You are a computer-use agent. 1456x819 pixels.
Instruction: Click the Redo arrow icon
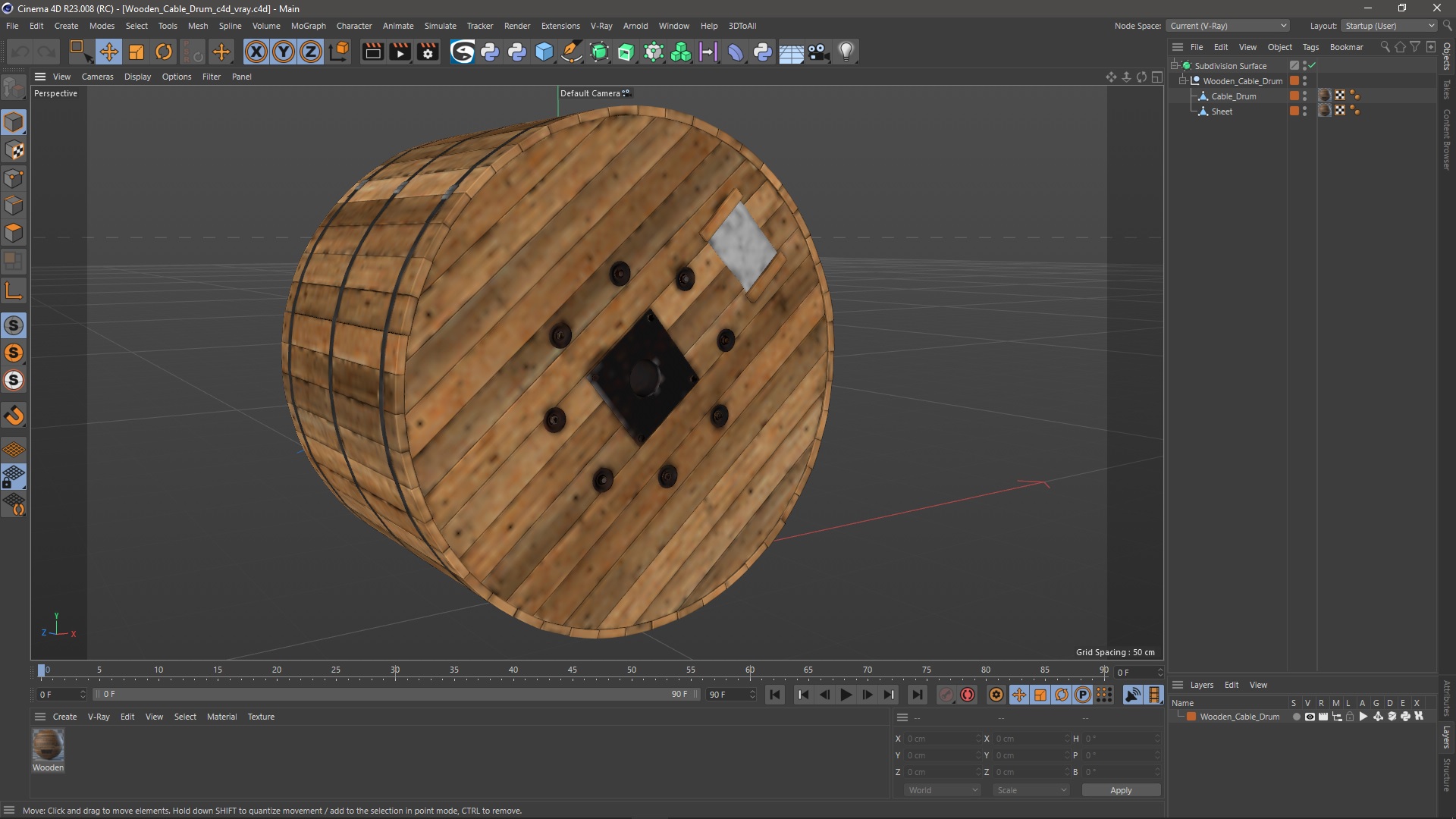coord(47,52)
